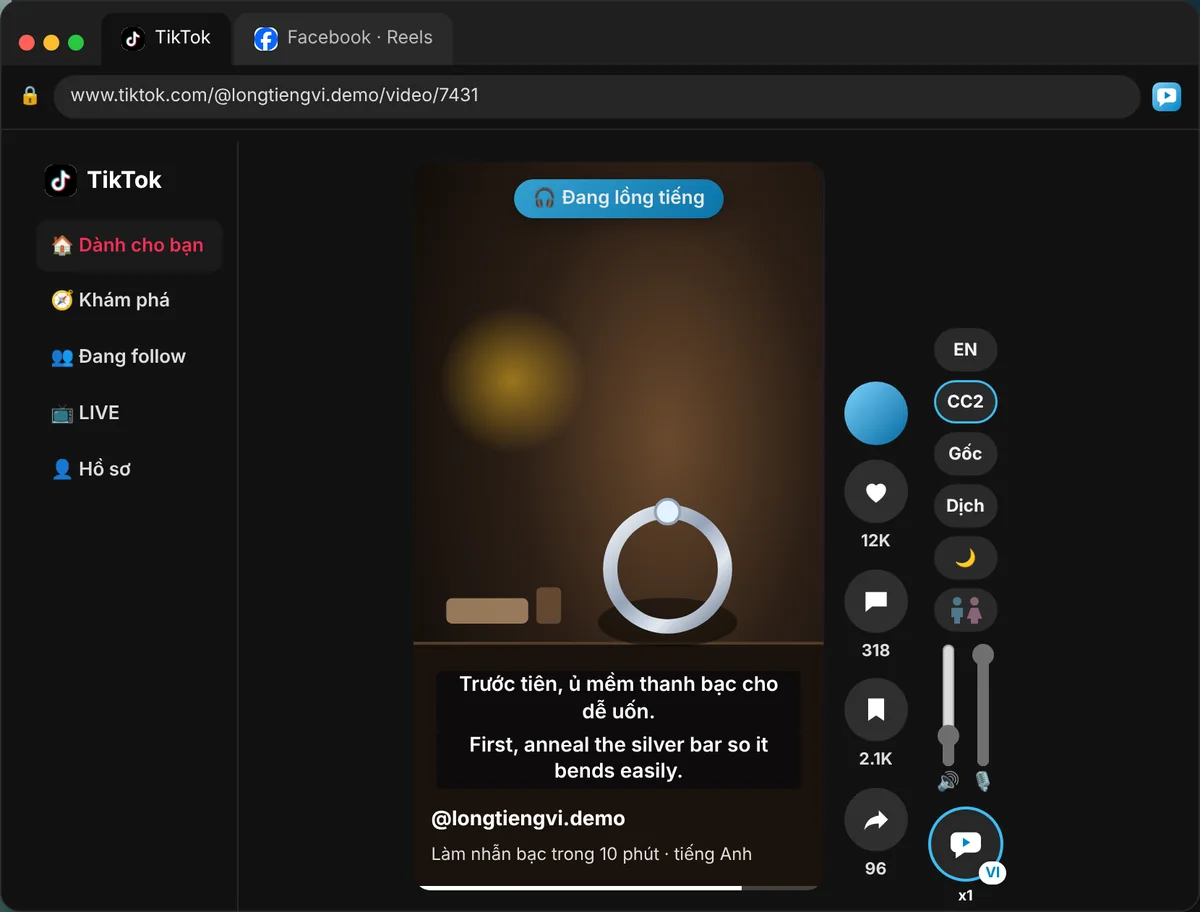Click the speaker icon below the slider
Image resolution: width=1200 pixels, height=912 pixels.
948,781
